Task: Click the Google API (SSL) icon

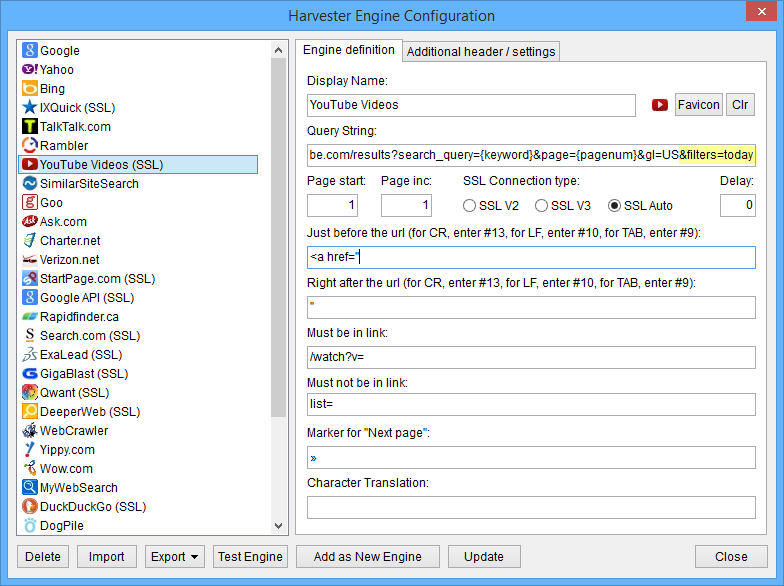Action: coord(30,297)
